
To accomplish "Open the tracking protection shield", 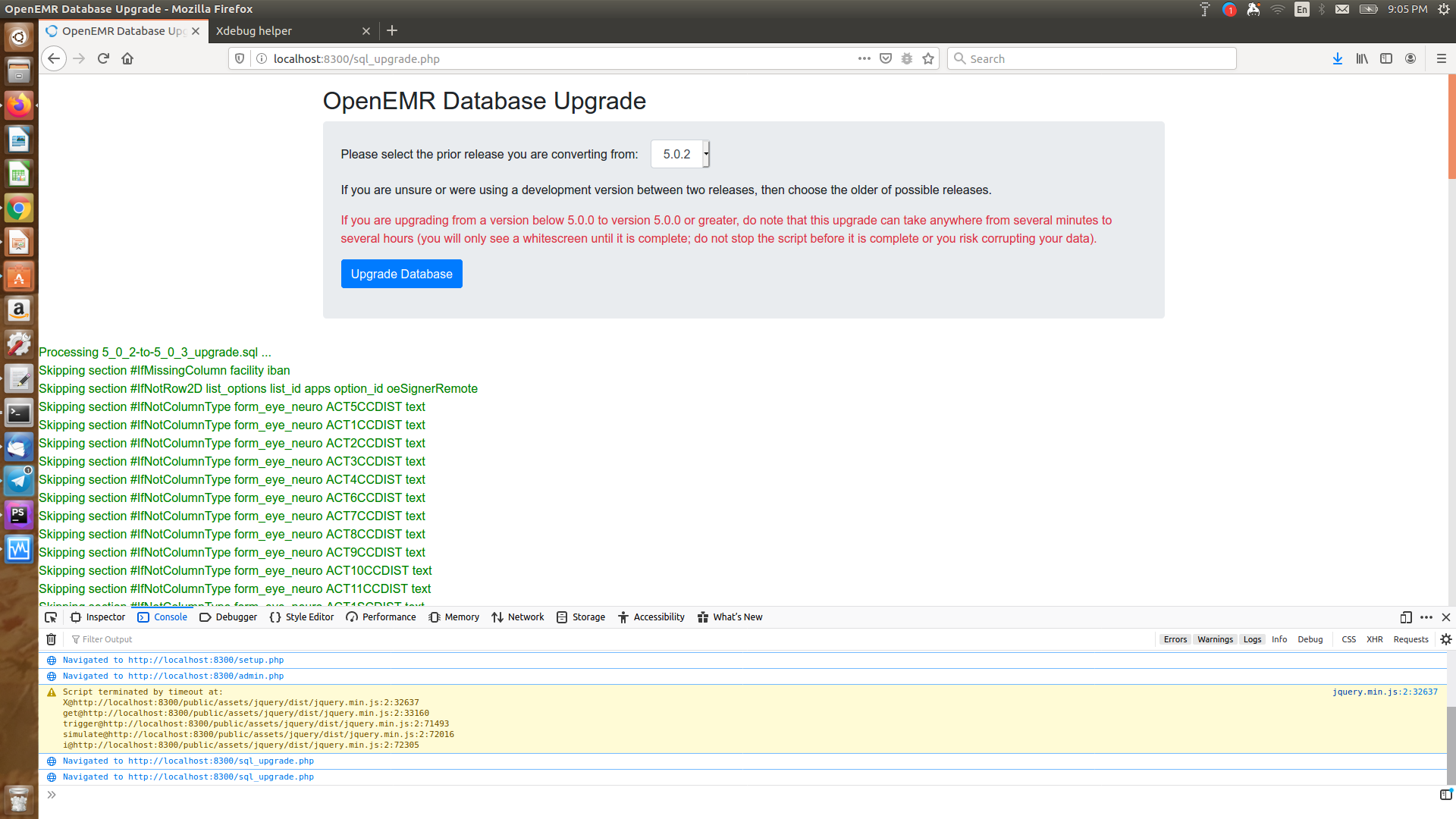I will [x=240, y=58].
